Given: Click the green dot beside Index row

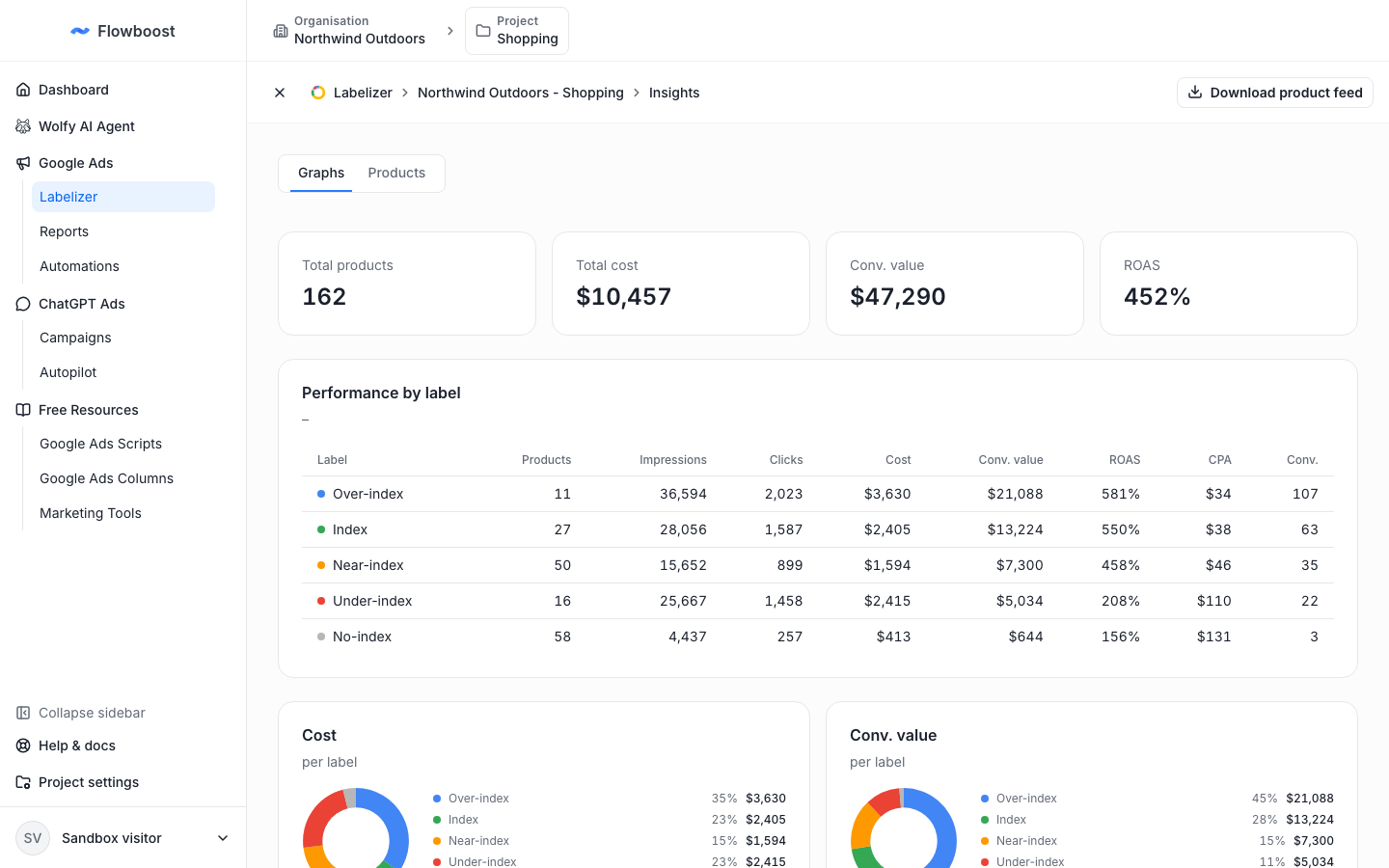Looking at the screenshot, I should pyautogui.click(x=321, y=529).
